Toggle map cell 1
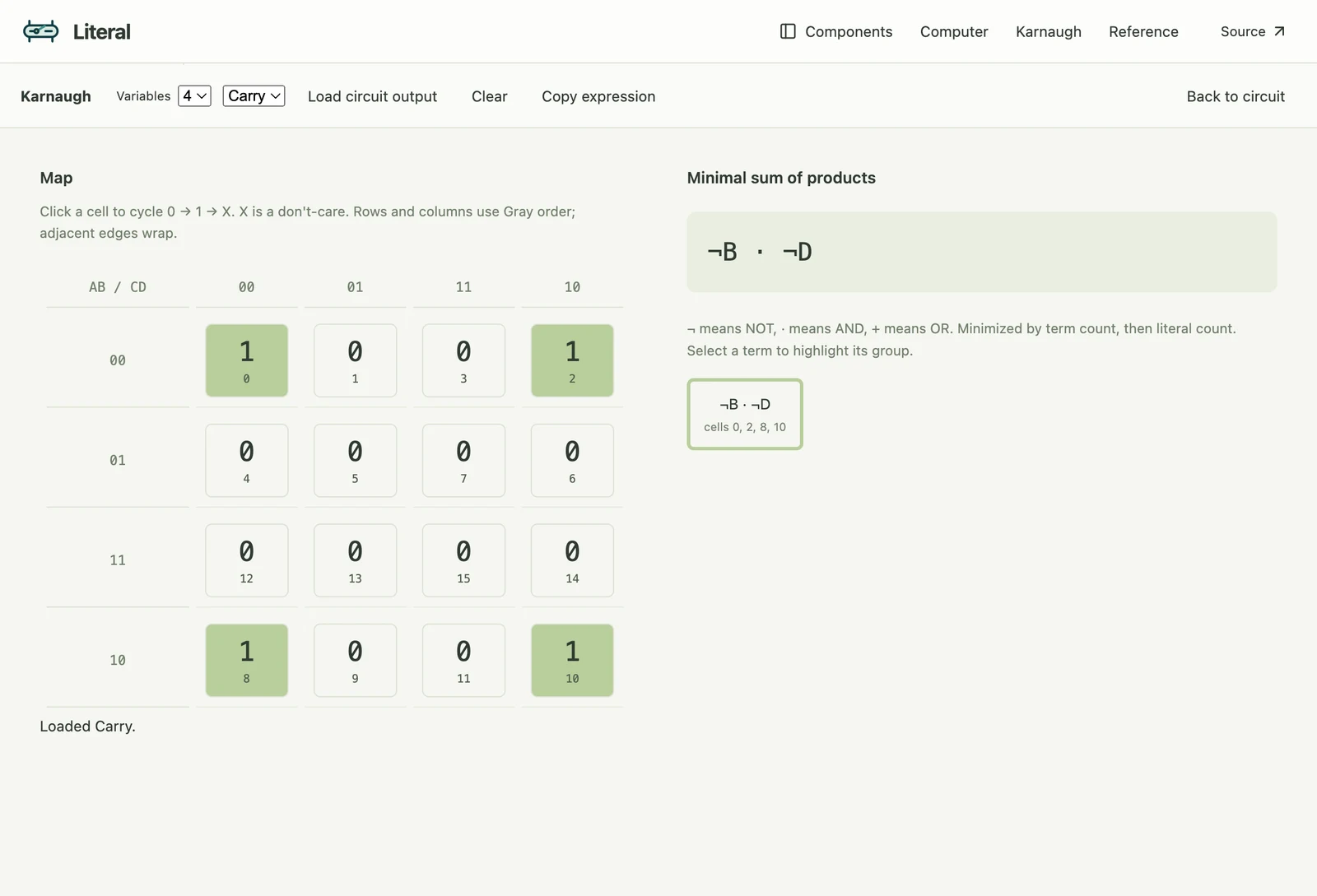 pos(355,360)
